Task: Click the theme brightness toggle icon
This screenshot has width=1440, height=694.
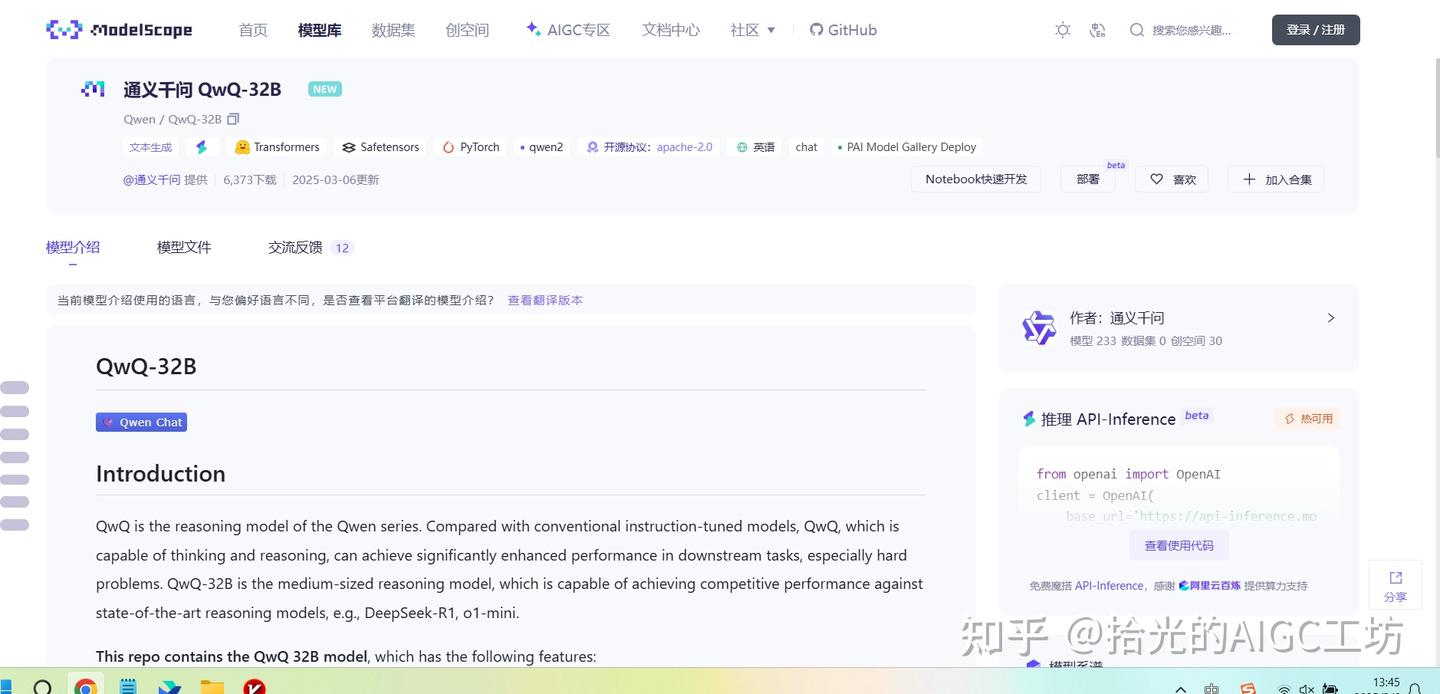Action: click(x=1062, y=30)
